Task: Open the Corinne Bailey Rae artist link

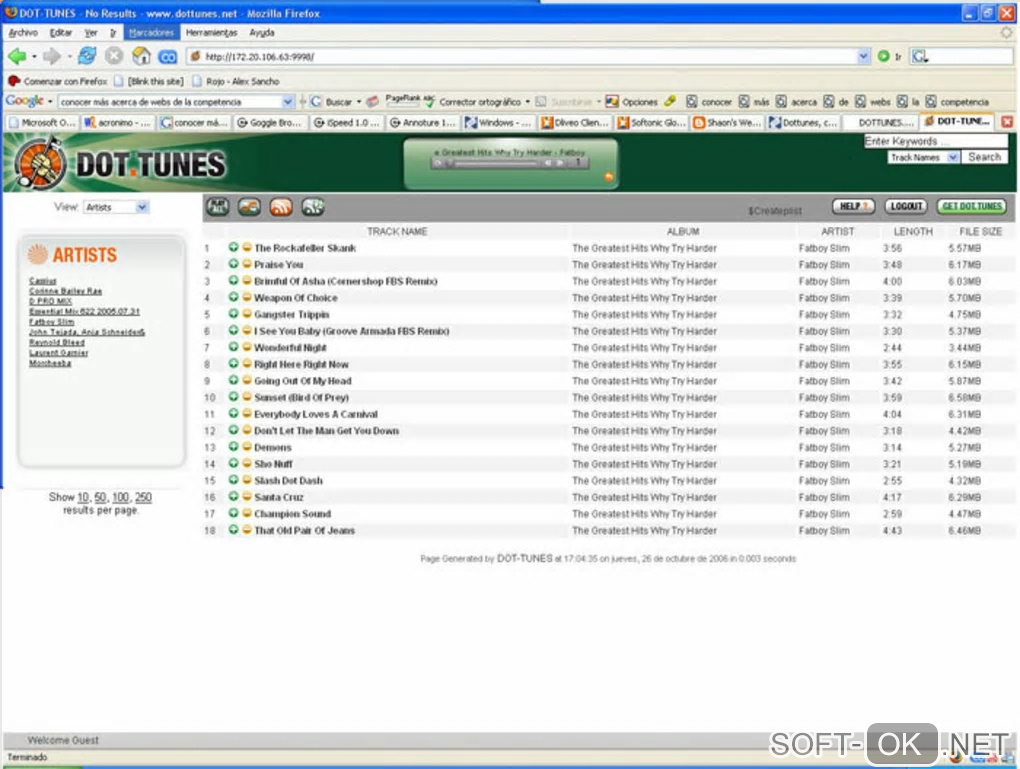Action: click(x=65, y=291)
